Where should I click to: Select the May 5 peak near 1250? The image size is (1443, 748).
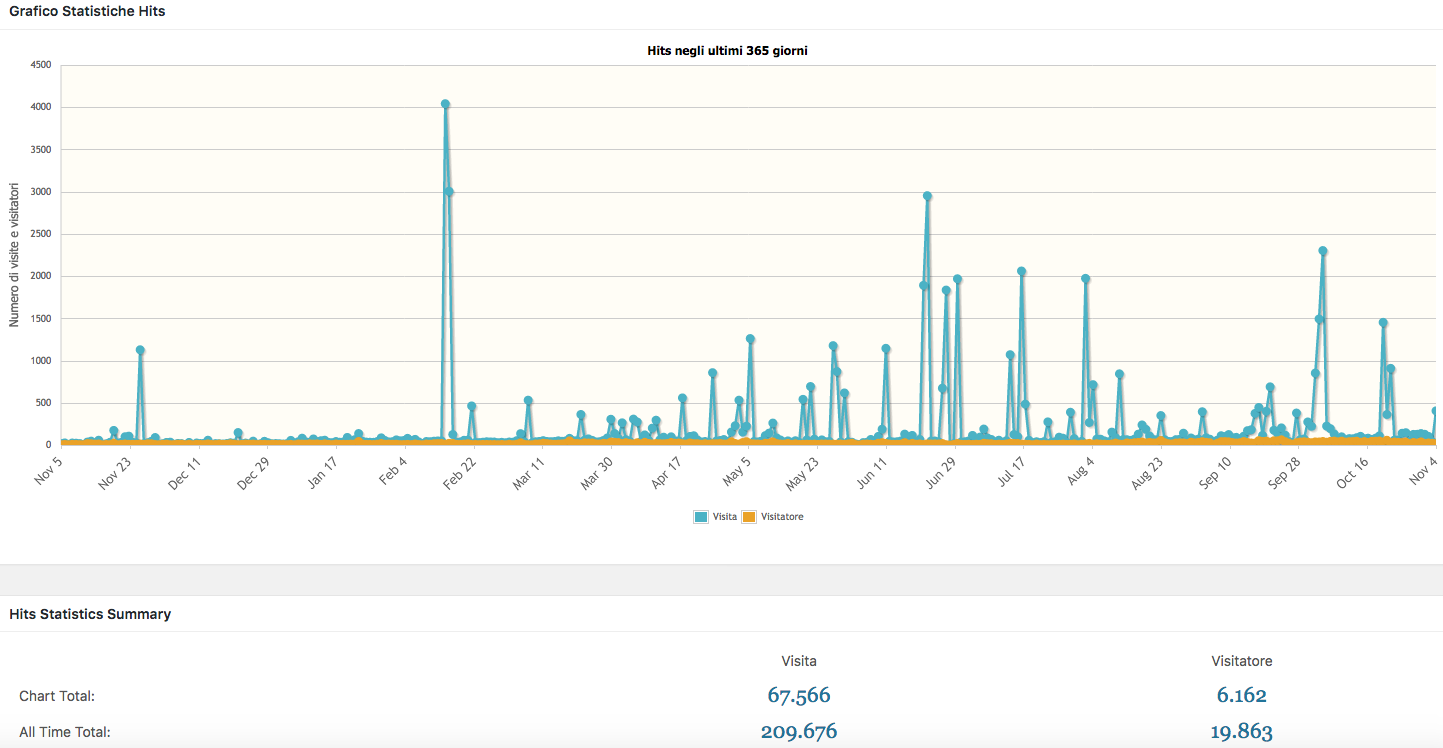[750, 339]
